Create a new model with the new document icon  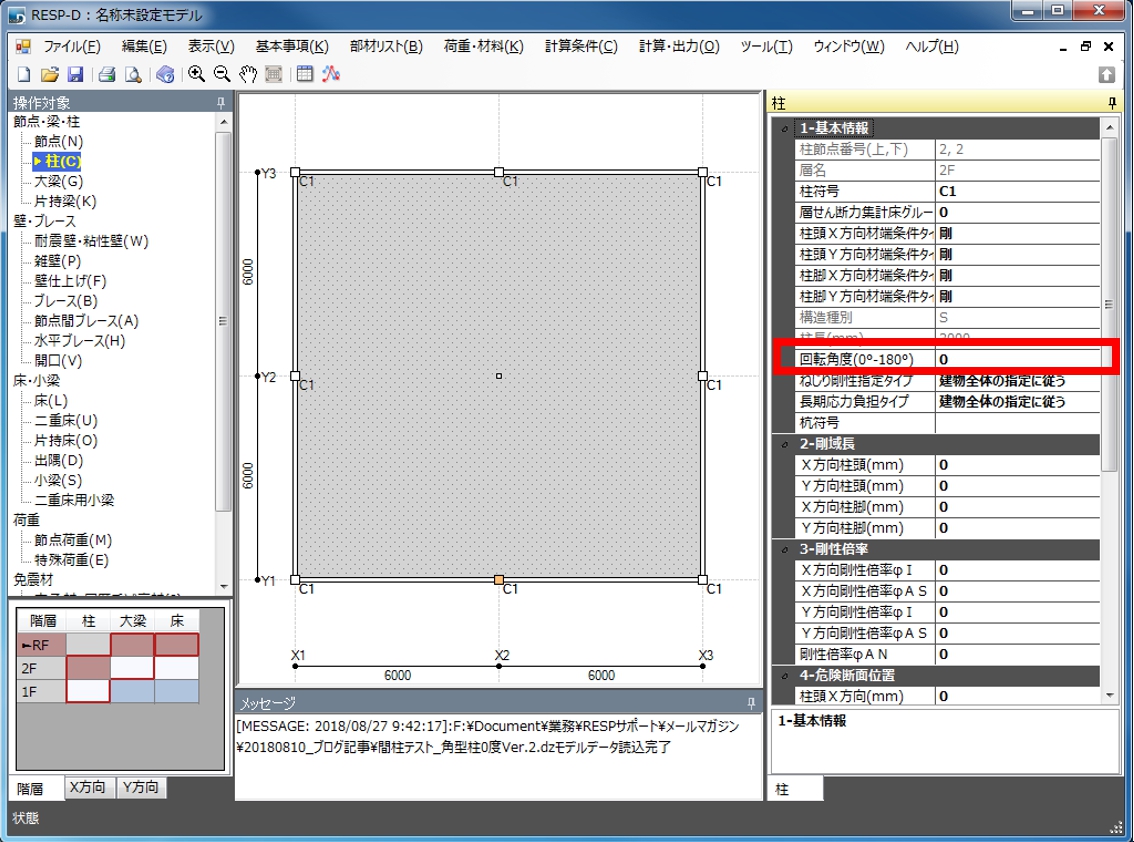point(24,74)
